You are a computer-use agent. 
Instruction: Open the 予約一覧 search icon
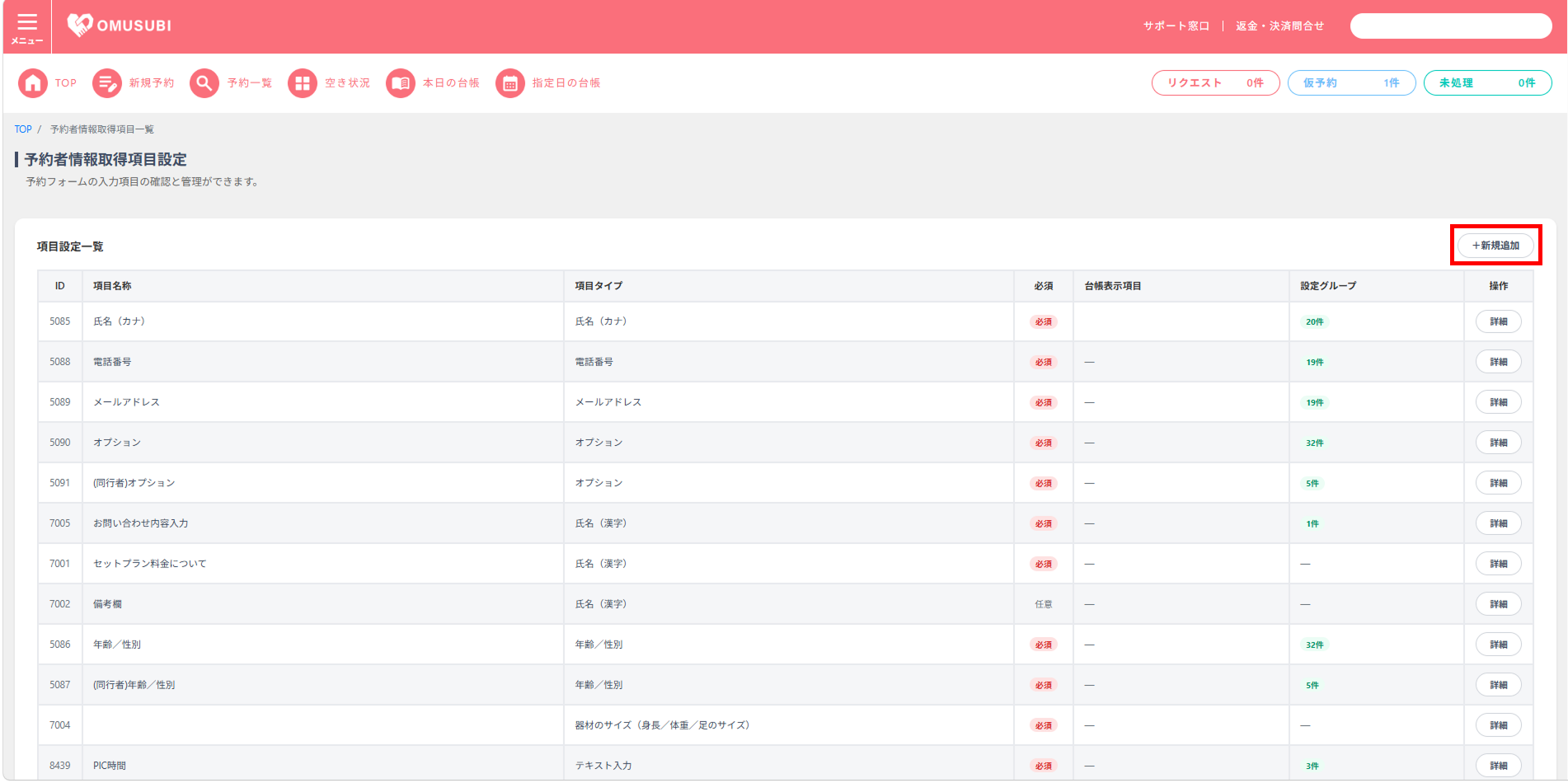tap(204, 83)
